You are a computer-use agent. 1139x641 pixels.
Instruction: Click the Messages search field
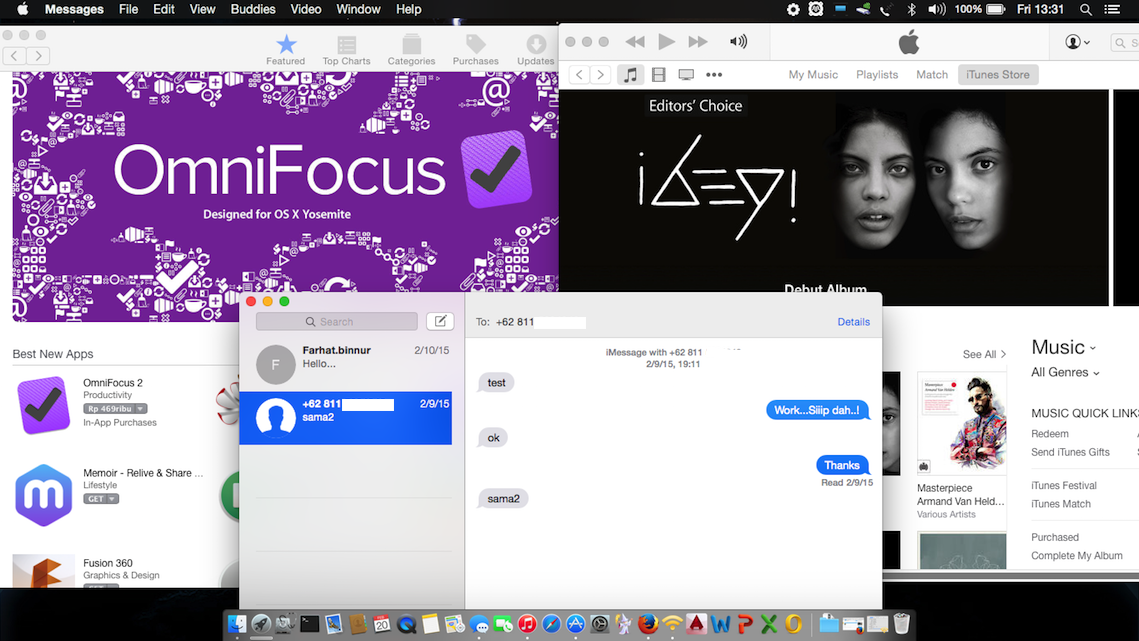tap(337, 321)
